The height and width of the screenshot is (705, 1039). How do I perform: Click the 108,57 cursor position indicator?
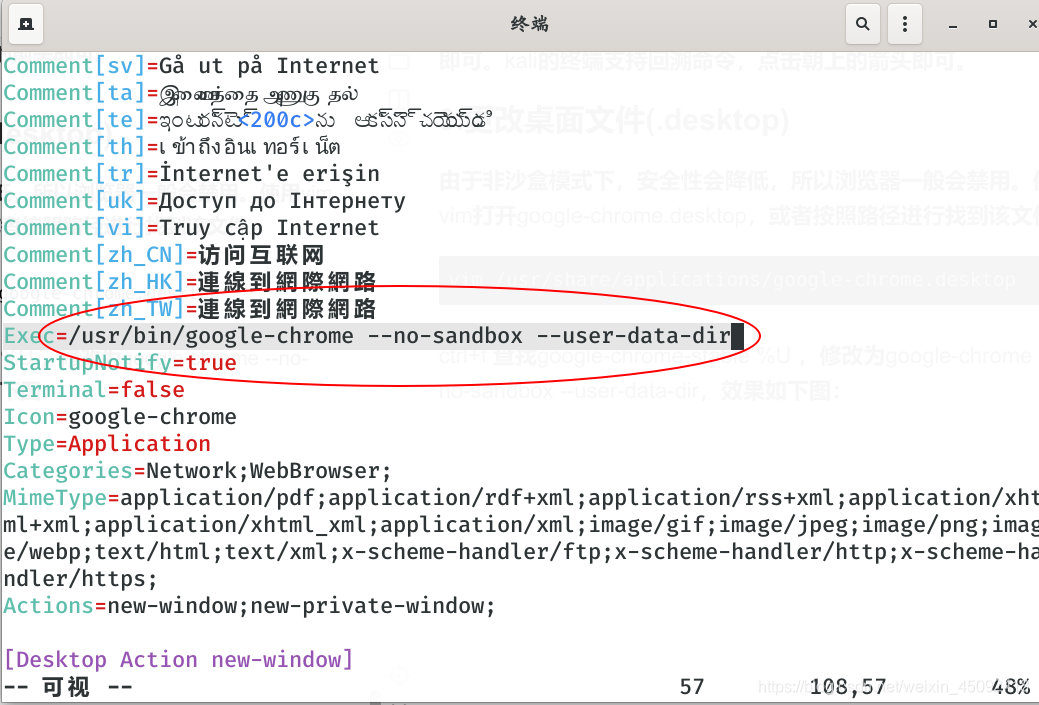pyautogui.click(x=848, y=687)
